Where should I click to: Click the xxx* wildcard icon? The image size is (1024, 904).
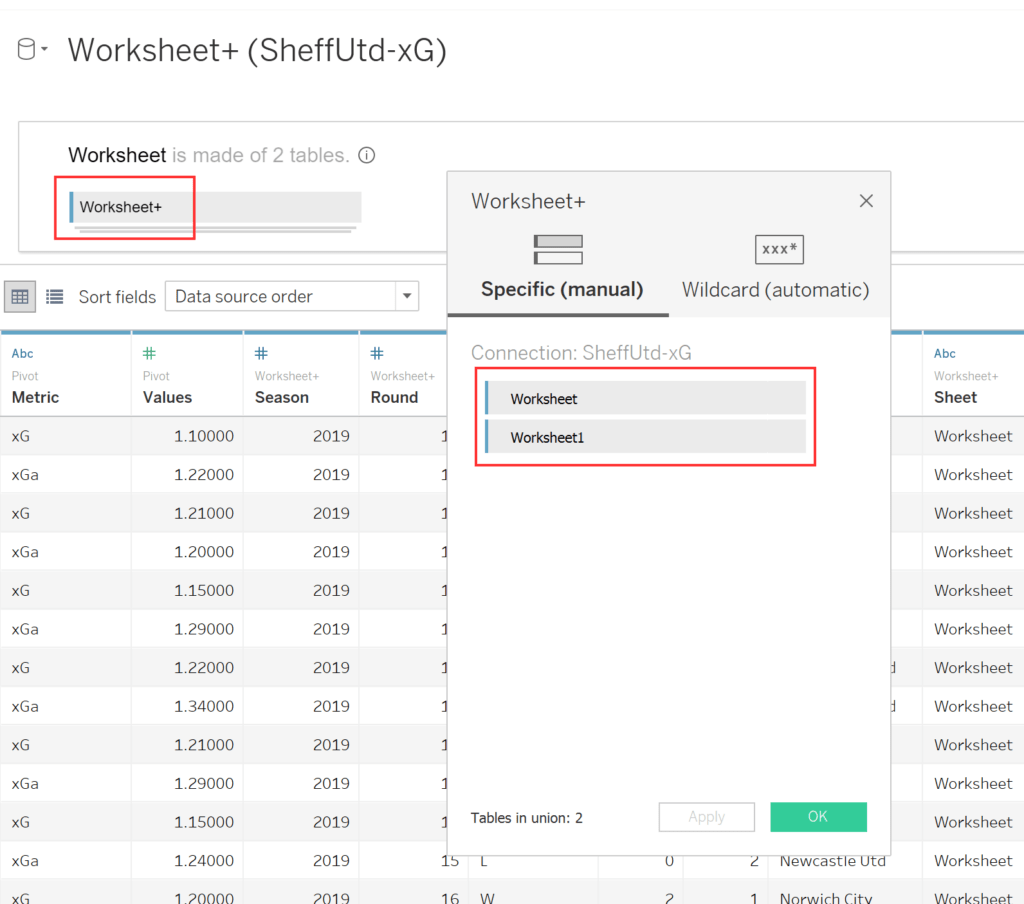point(779,249)
